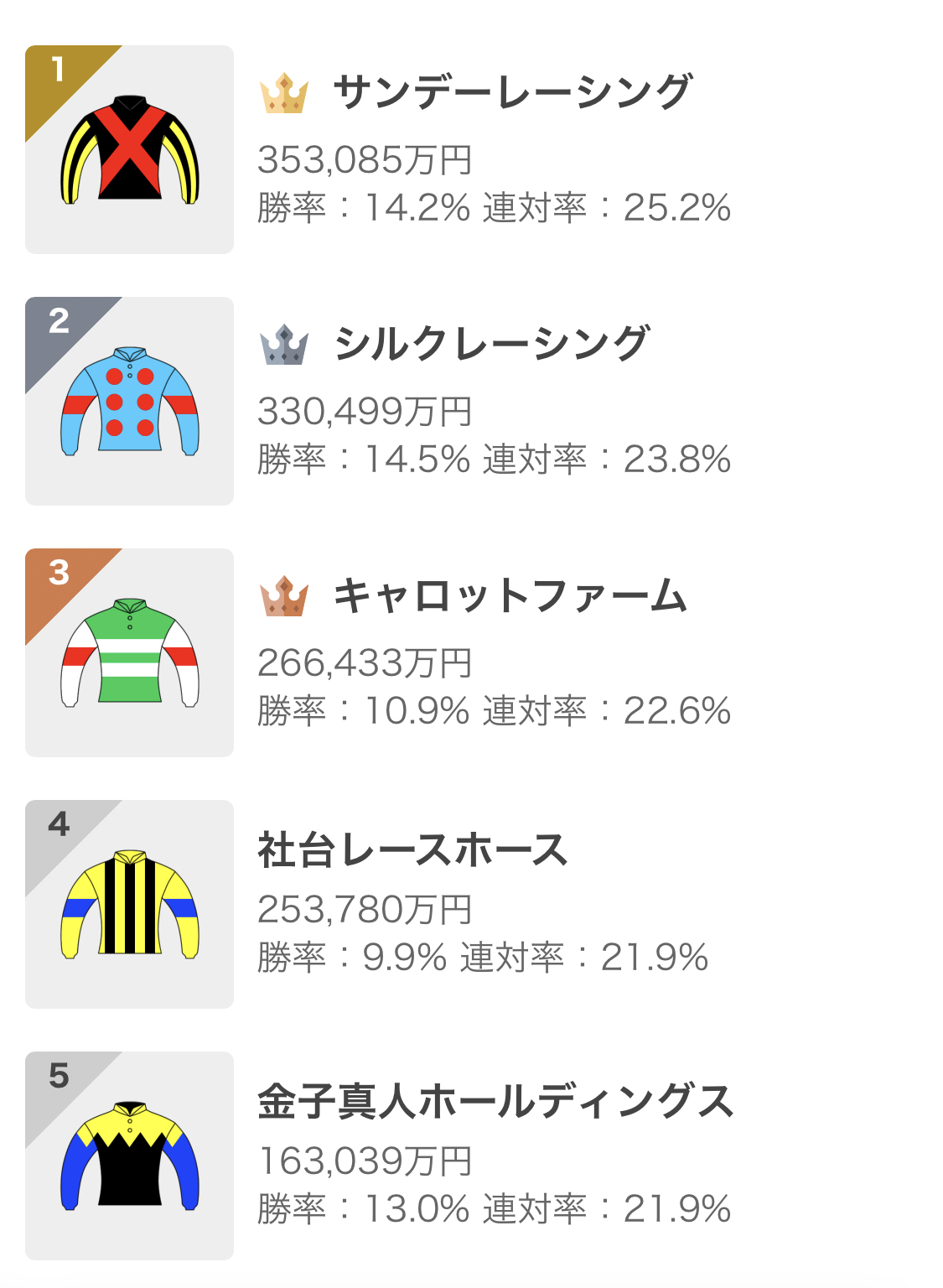Click the black jersey with blue sleeves
The height and width of the screenshot is (1288, 943).
pyautogui.click(x=130, y=1156)
